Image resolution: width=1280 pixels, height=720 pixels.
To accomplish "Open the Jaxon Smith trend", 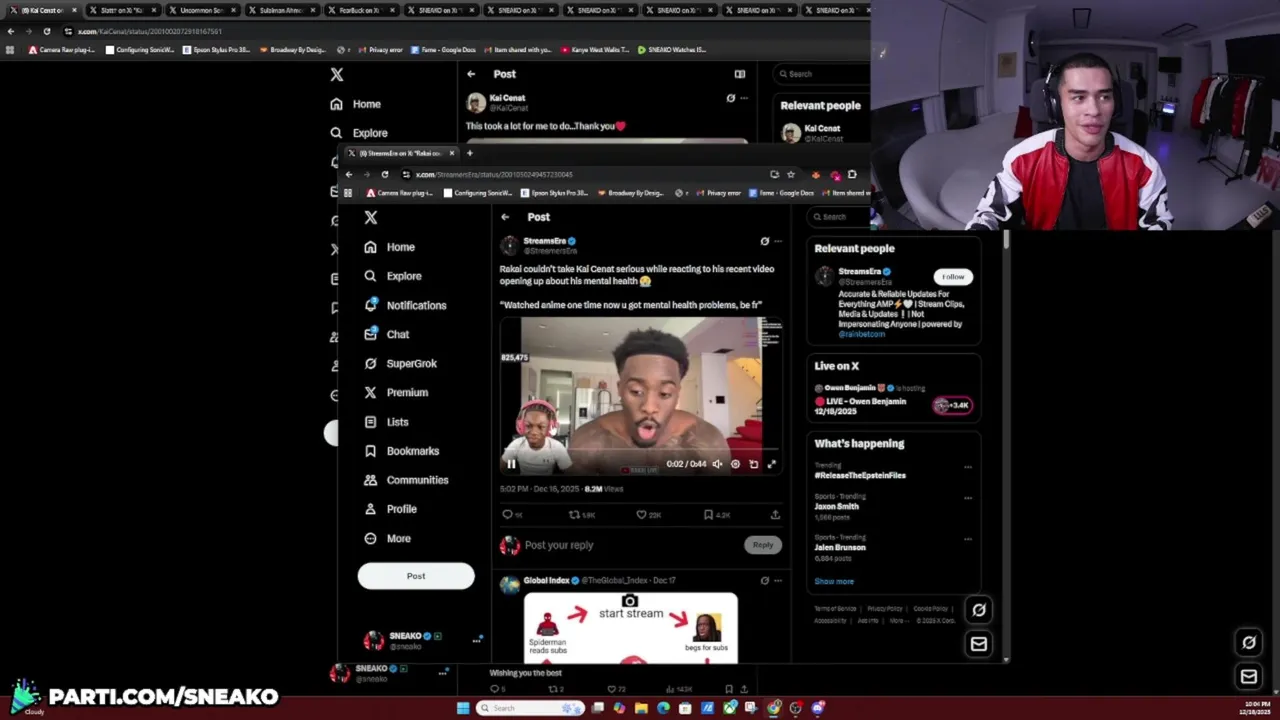I will pos(836,506).
